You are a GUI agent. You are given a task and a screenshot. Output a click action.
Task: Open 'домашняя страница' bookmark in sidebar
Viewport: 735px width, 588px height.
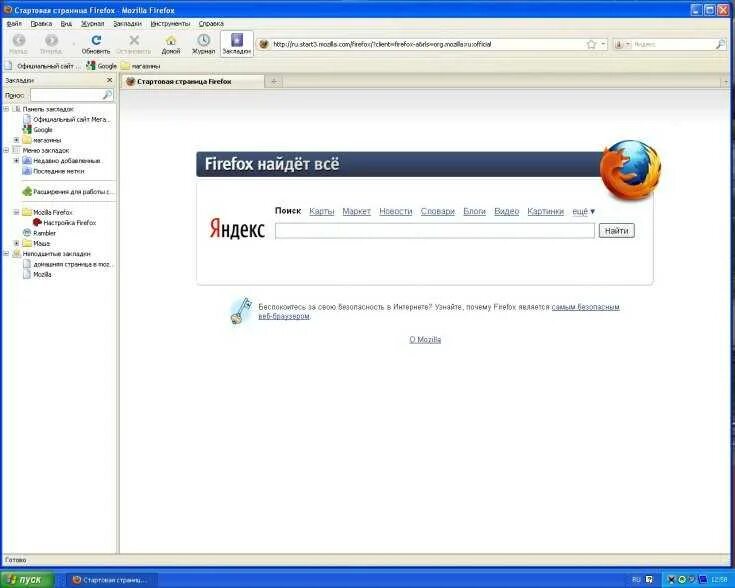coord(67,264)
